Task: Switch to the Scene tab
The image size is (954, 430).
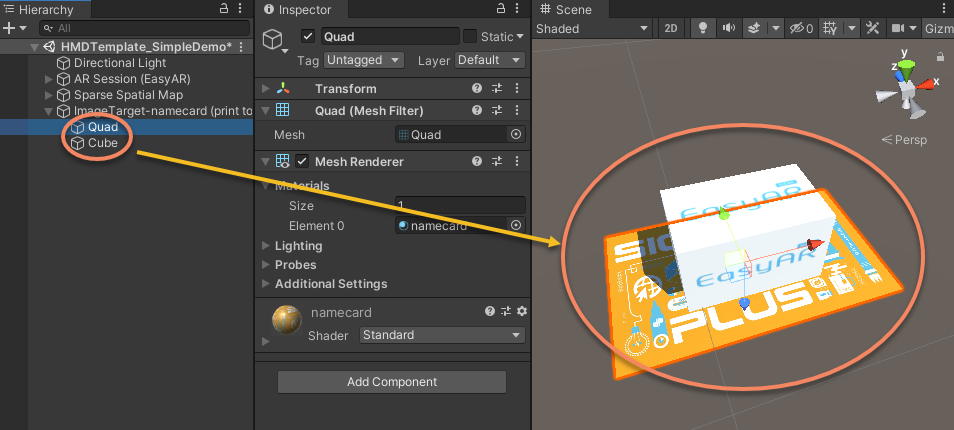Action: pyautogui.click(x=566, y=9)
